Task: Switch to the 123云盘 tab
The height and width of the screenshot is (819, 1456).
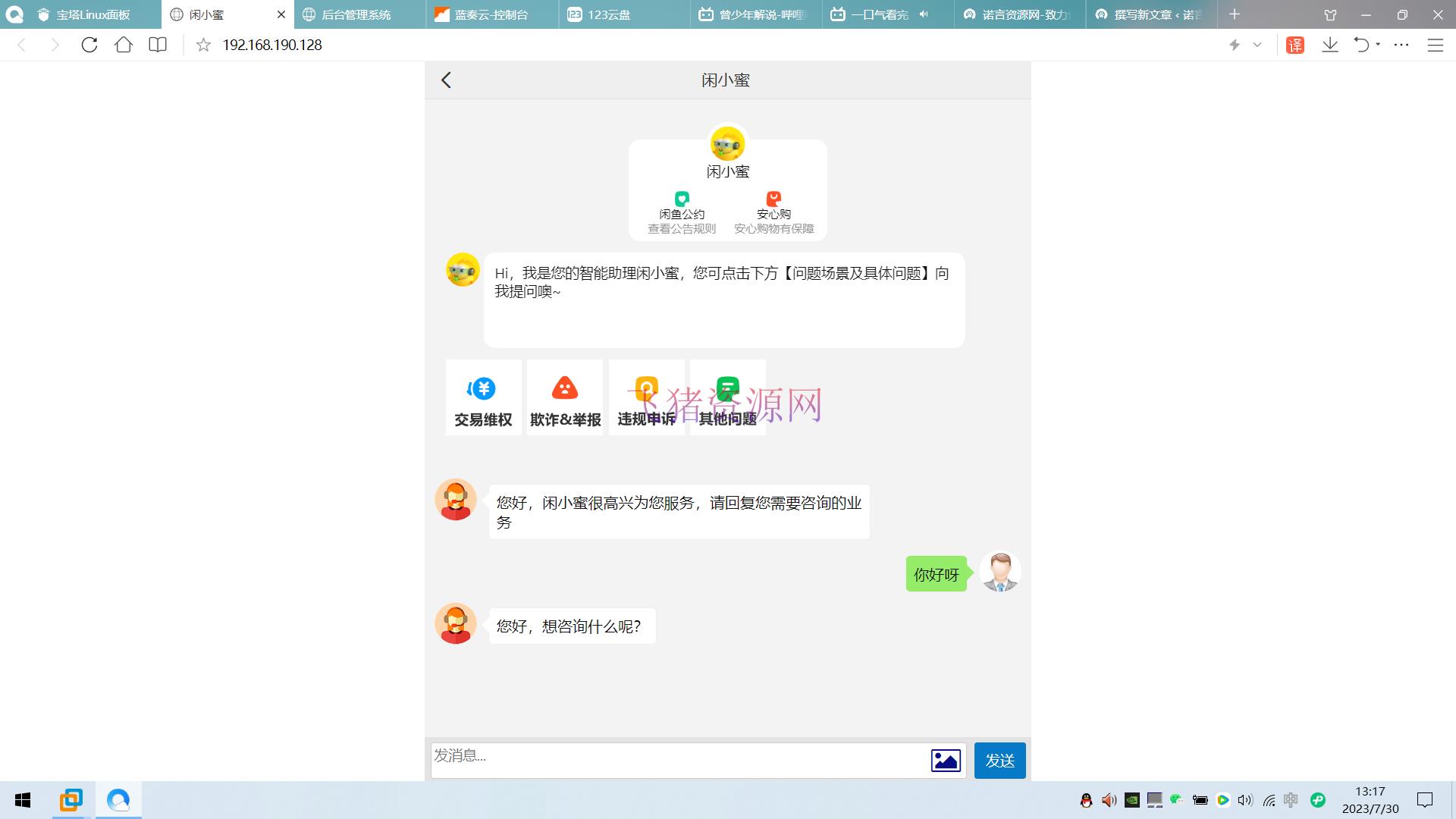Action: click(625, 14)
